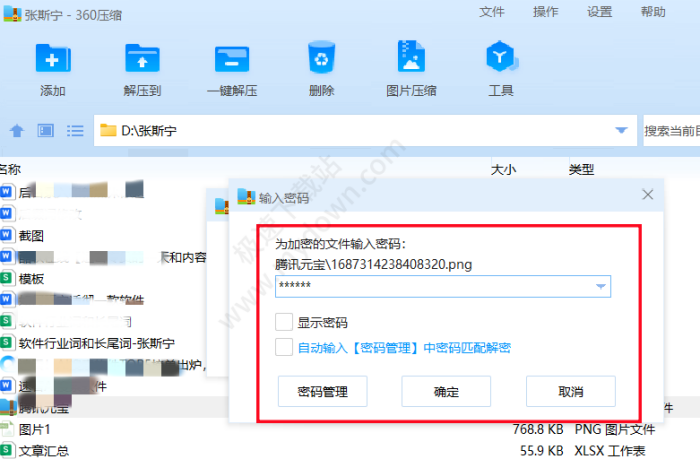Click icon of 软件行业词和长尾词-张斯宁 file

6,342
